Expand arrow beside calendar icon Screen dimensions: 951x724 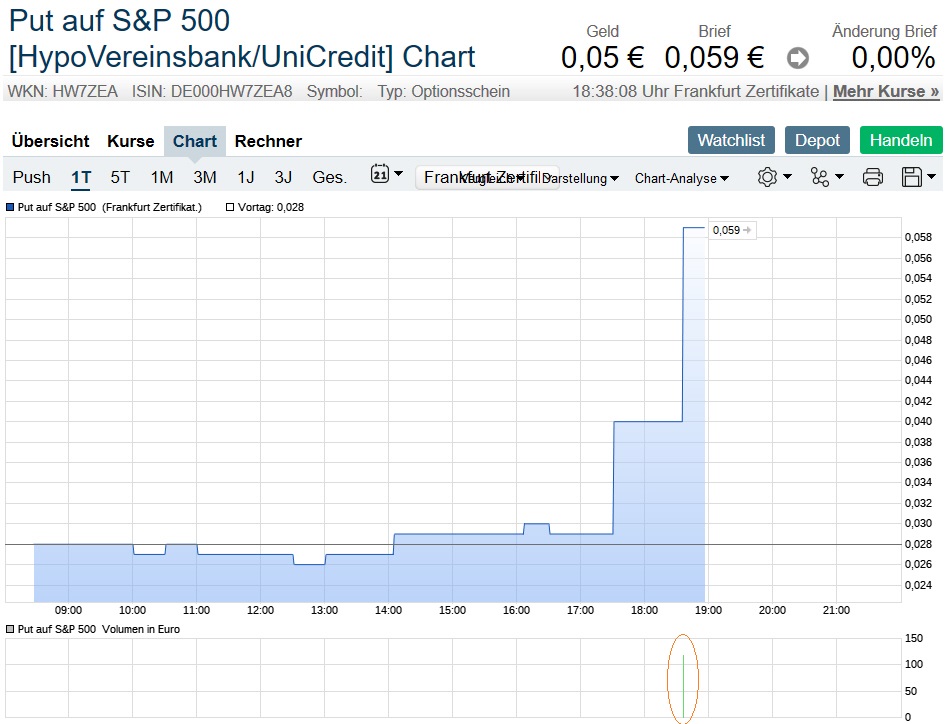point(398,174)
